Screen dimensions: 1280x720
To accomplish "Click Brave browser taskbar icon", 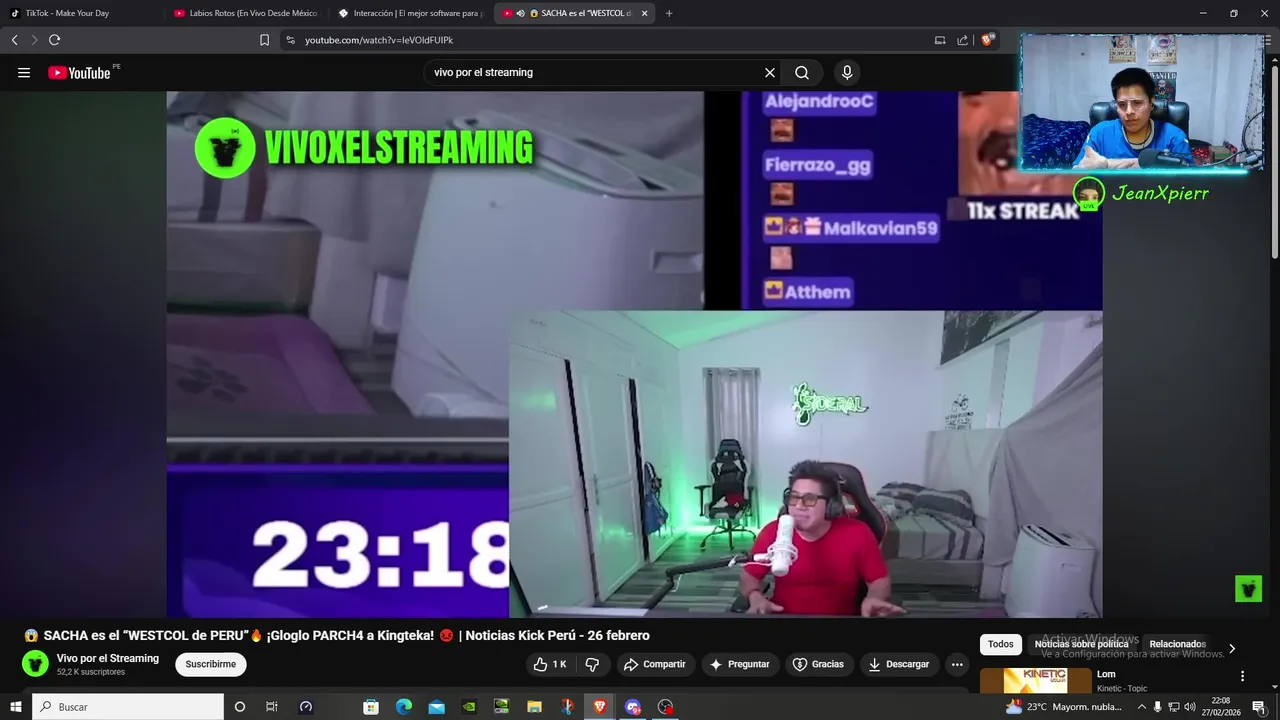I will pyautogui.click(x=600, y=707).
